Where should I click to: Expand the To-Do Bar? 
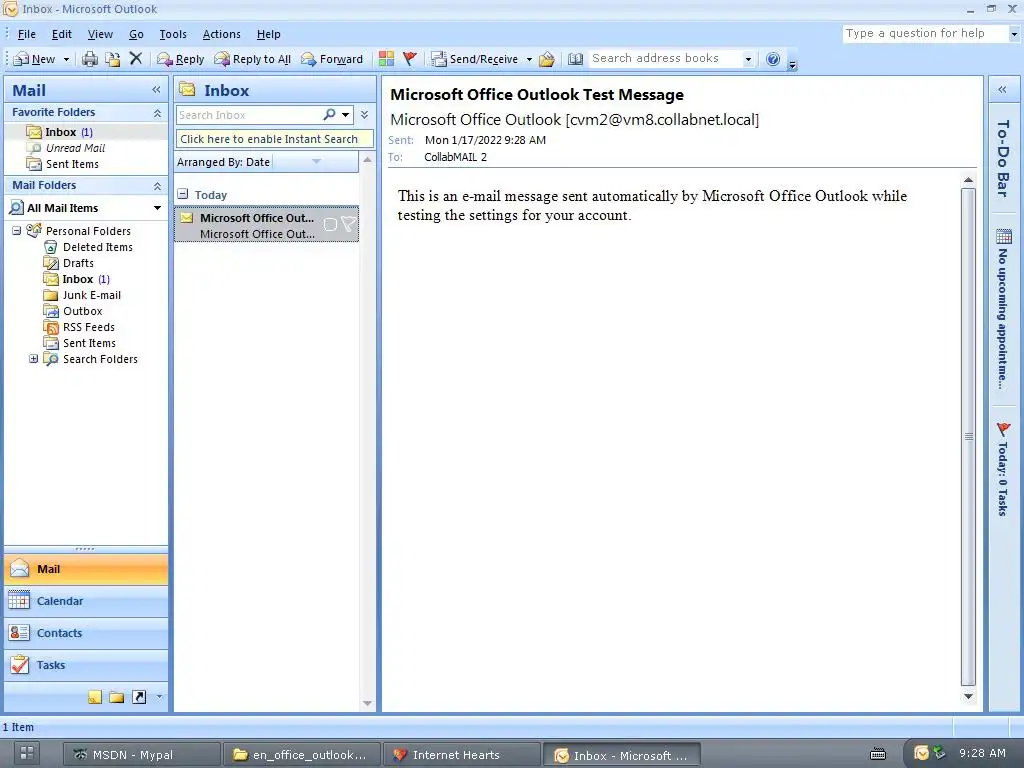pos(1002,89)
